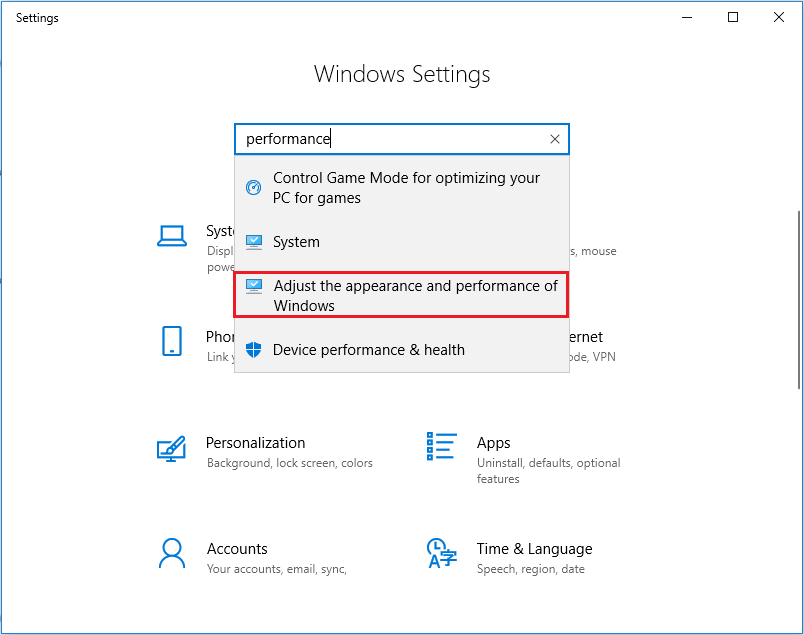804x635 pixels.
Task: Click the Windows Settings heading
Action: point(402,74)
